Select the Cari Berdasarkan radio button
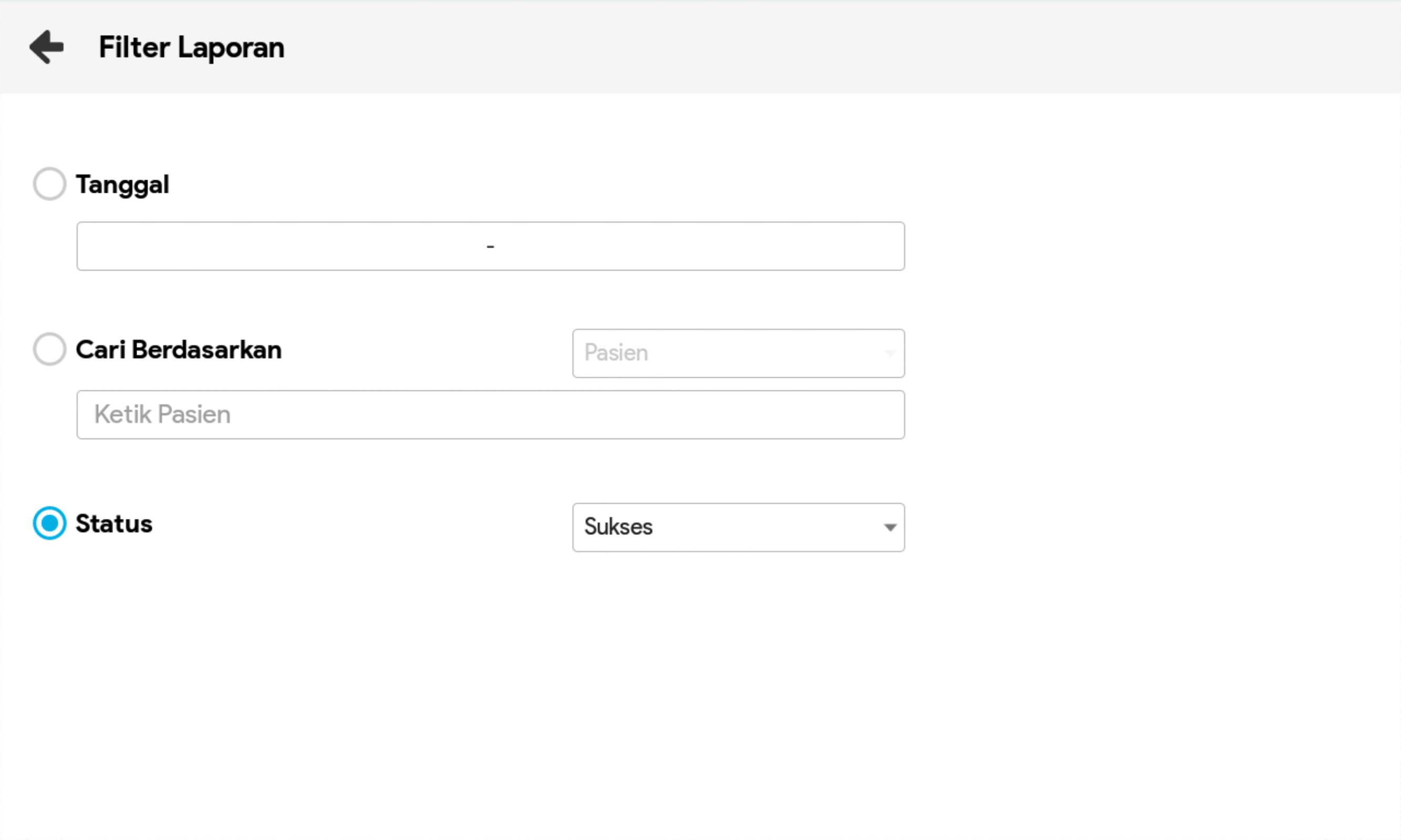The width and height of the screenshot is (1401, 840). tap(50, 349)
